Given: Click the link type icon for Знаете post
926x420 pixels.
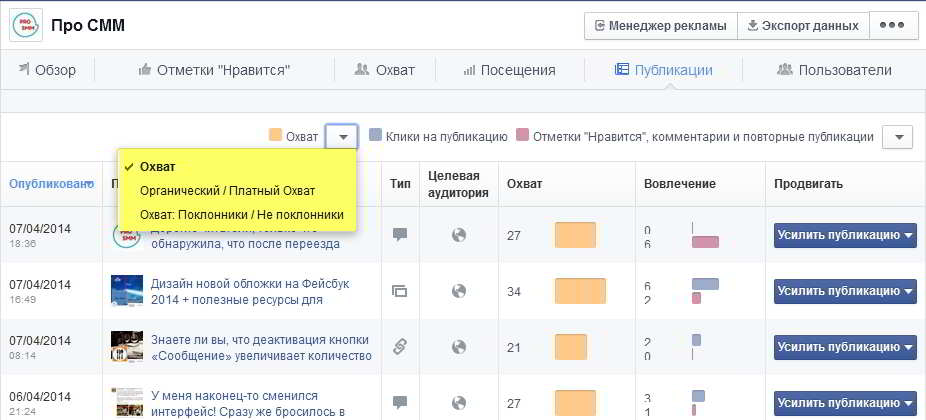Looking at the screenshot, I should [400, 347].
